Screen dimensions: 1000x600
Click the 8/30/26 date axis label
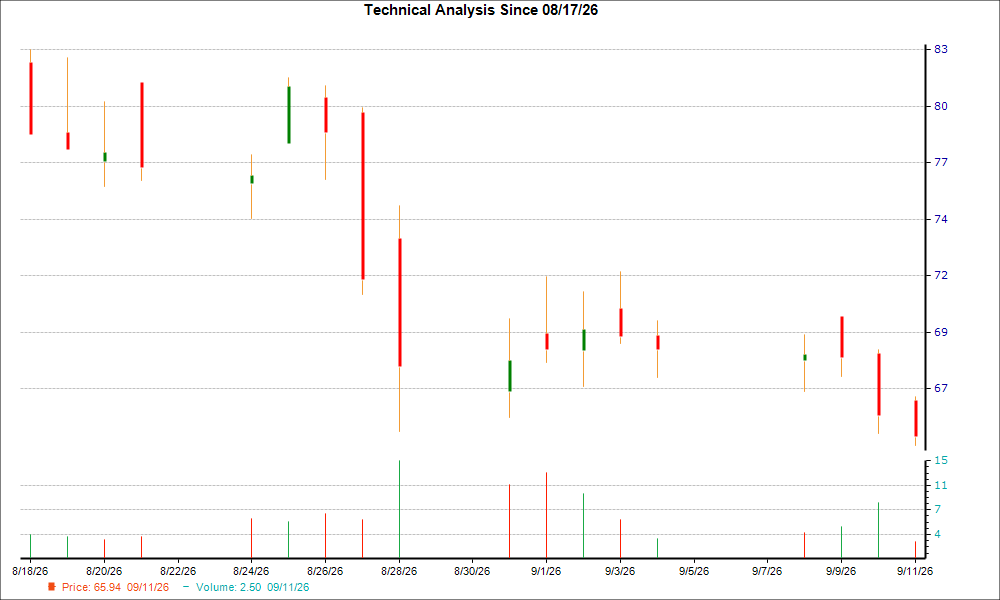point(473,571)
